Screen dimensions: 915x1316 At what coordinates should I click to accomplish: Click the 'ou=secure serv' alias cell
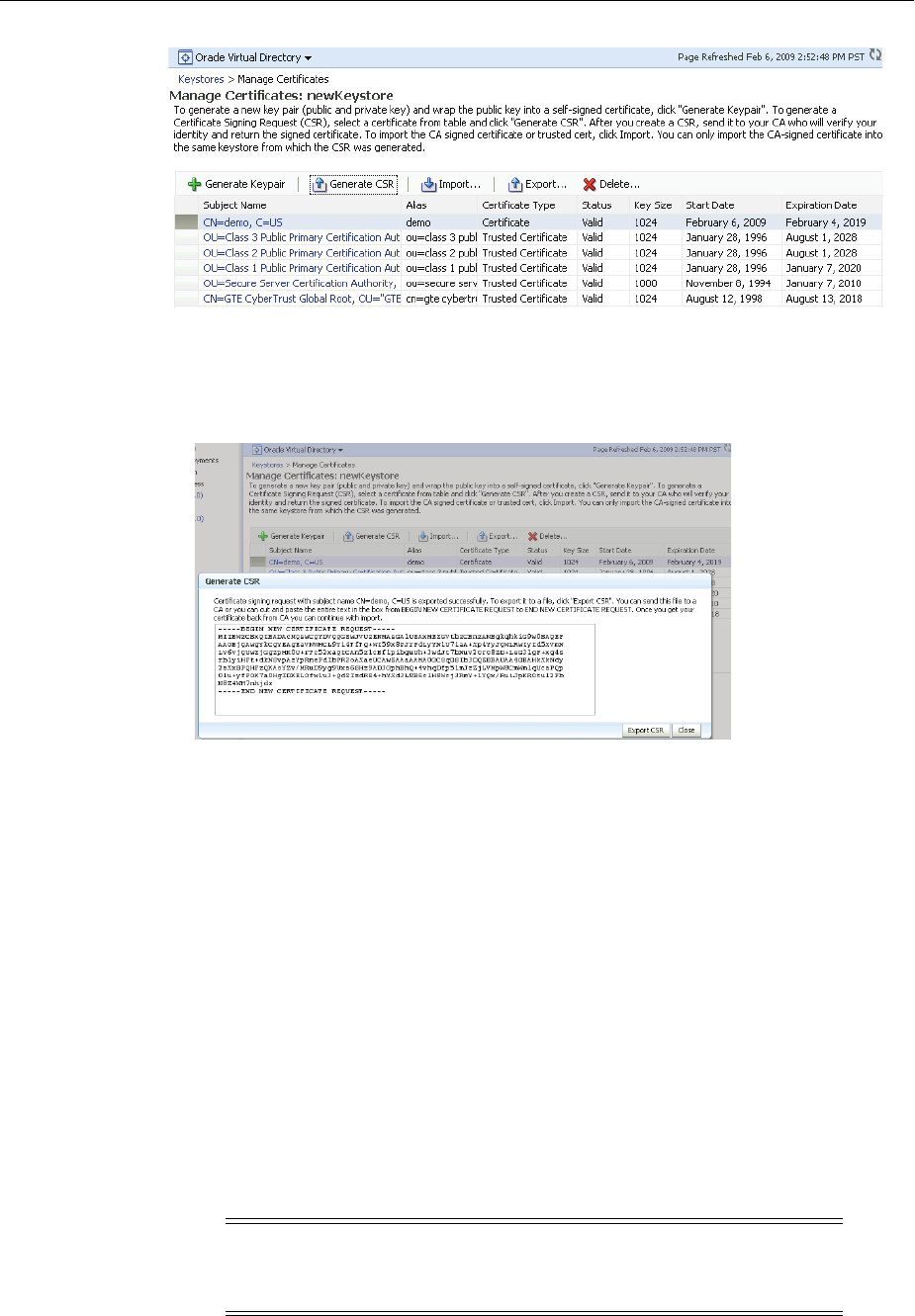coord(441,283)
